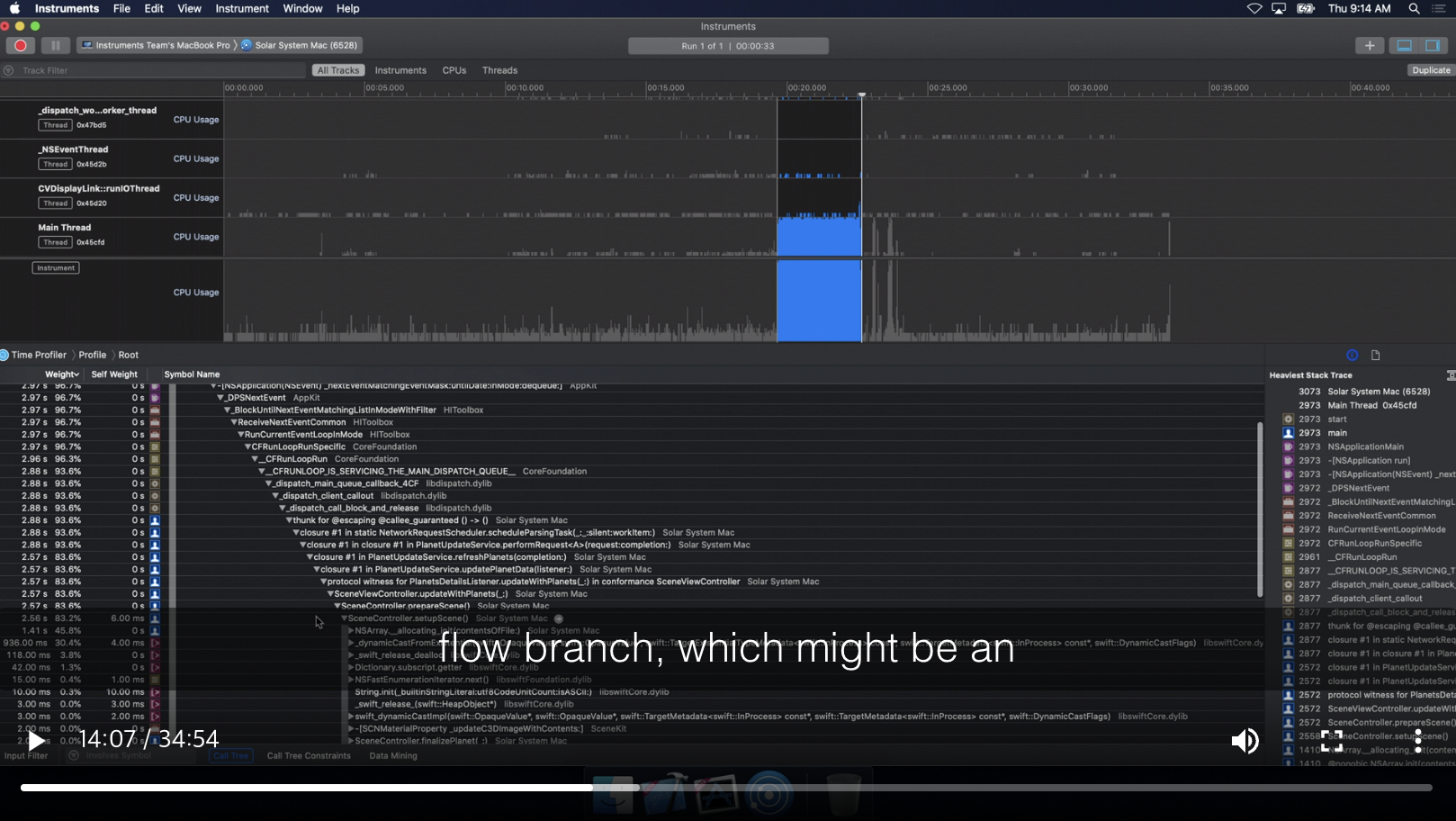Open the Help menu
Image resolution: width=1456 pixels, height=821 pixels.
[347, 8]
